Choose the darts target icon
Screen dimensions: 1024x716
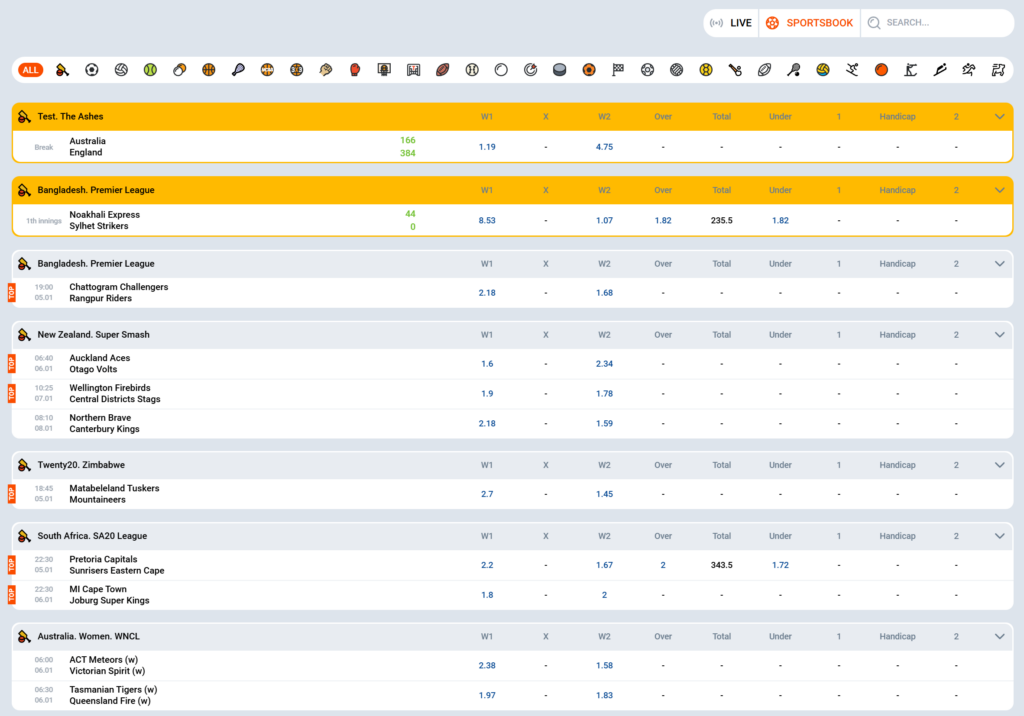(x=530, y=70)
